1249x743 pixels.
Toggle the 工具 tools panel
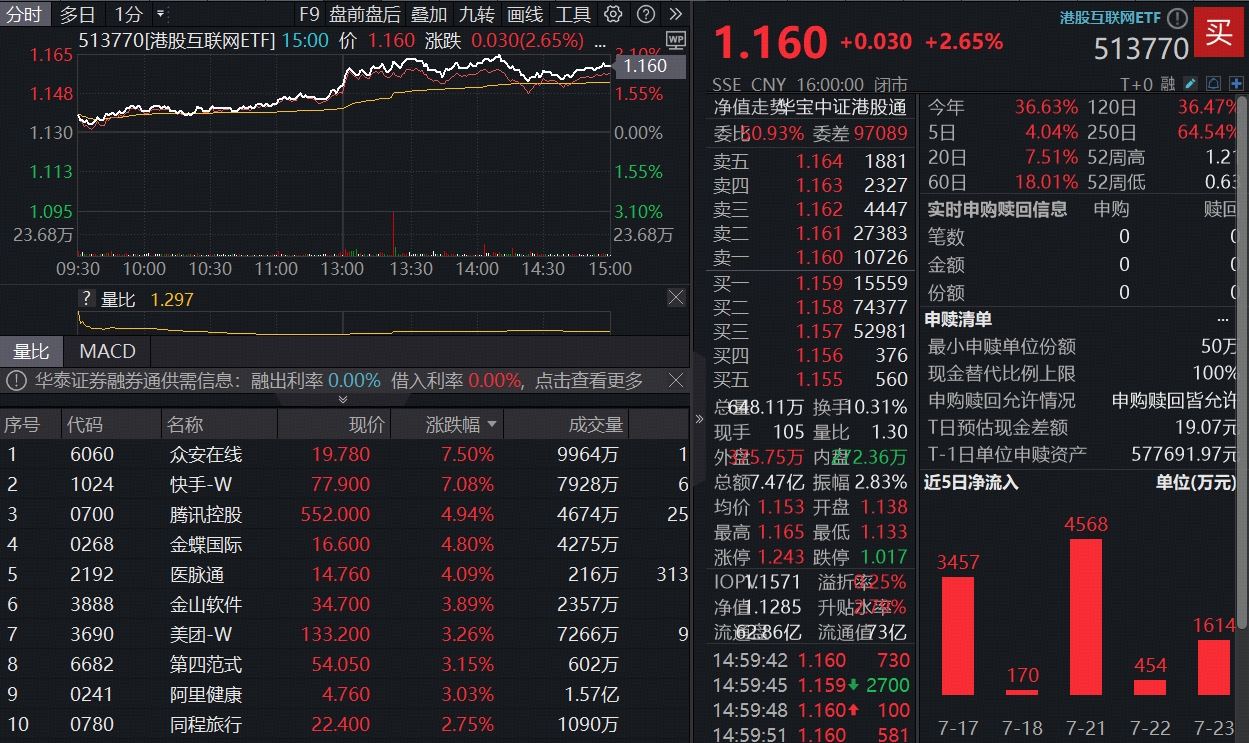coord(573,14)
